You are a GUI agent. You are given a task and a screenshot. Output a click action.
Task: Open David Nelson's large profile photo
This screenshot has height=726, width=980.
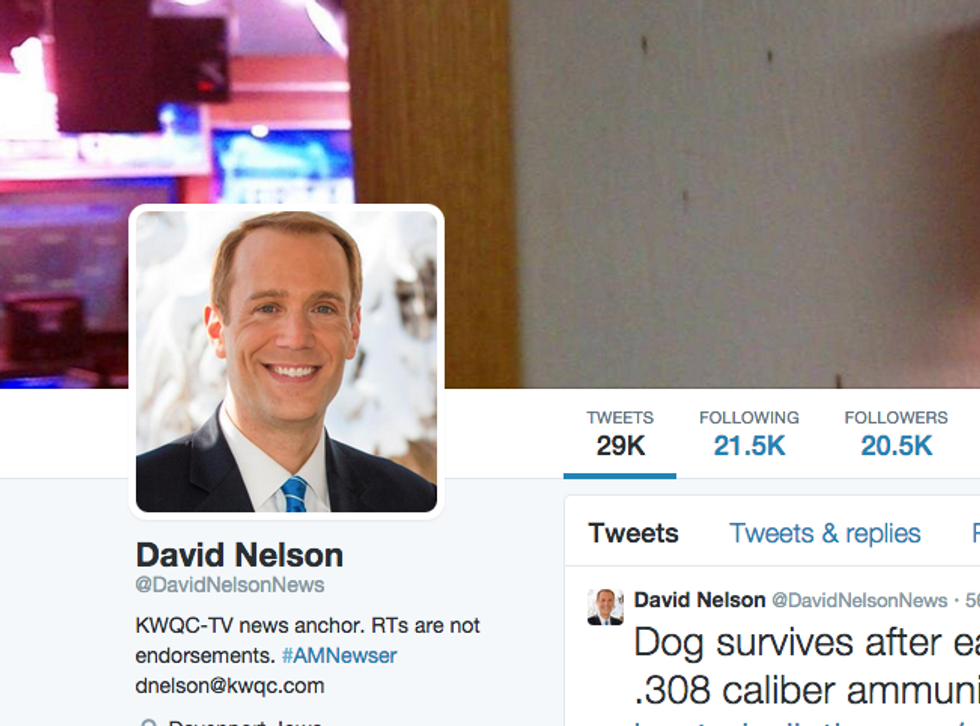tap(286, 361)
